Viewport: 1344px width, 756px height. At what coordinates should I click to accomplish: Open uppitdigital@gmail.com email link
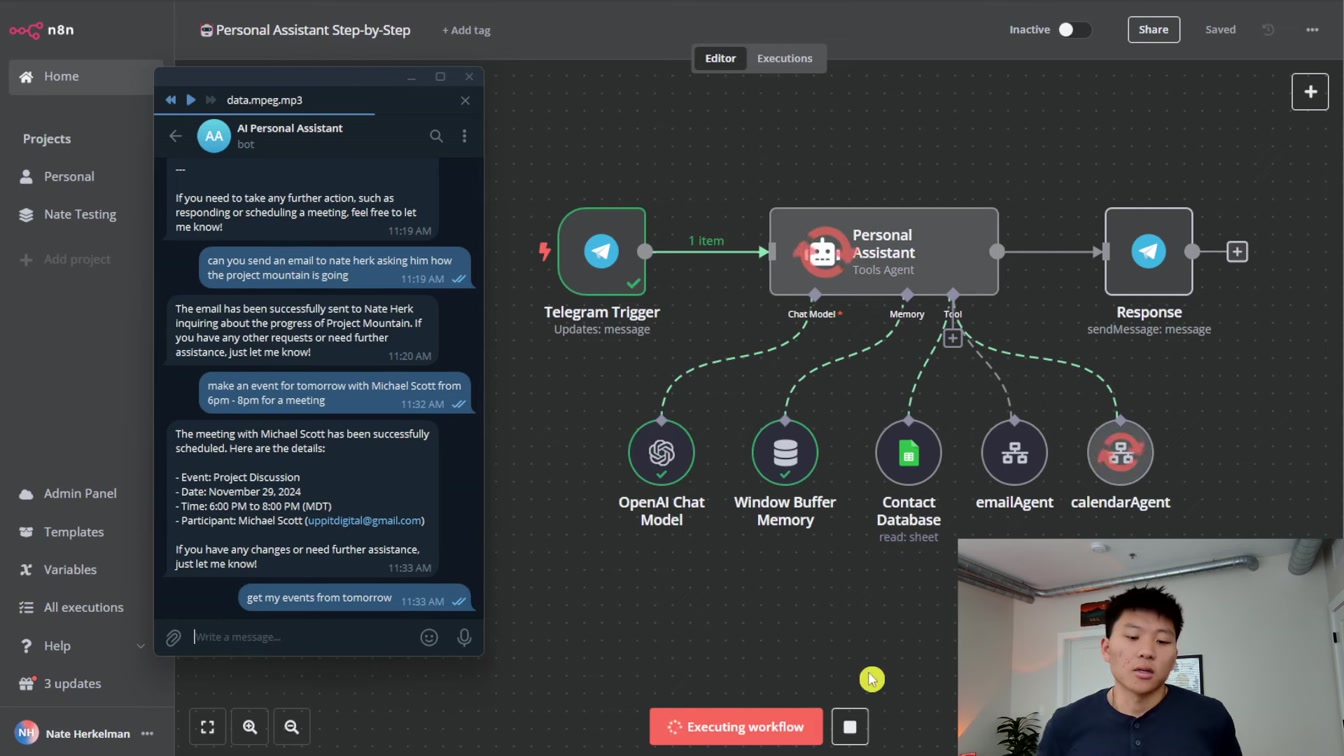pos(364,520)
